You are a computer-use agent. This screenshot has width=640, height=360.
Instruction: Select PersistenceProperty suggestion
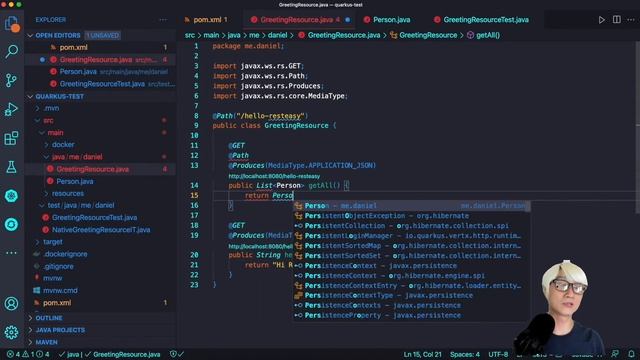(411, 316)
